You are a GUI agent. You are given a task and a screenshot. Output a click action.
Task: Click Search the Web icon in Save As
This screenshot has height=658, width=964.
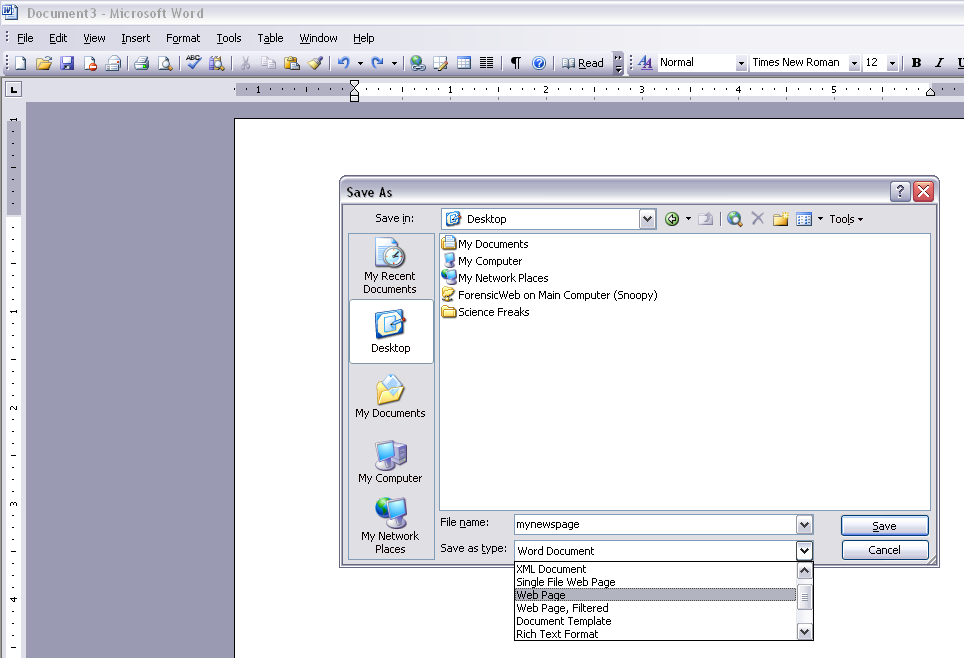734,219
